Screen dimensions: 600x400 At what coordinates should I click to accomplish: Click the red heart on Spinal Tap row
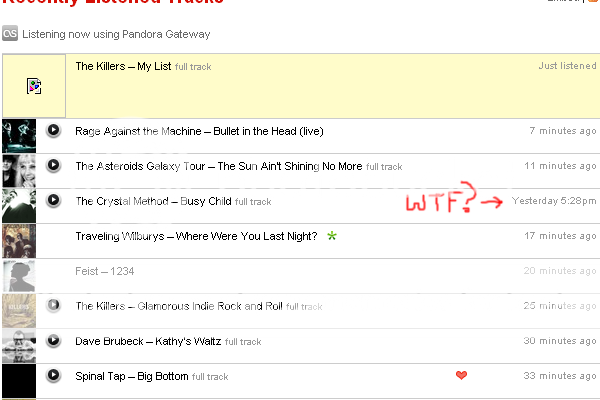point(461,376)
